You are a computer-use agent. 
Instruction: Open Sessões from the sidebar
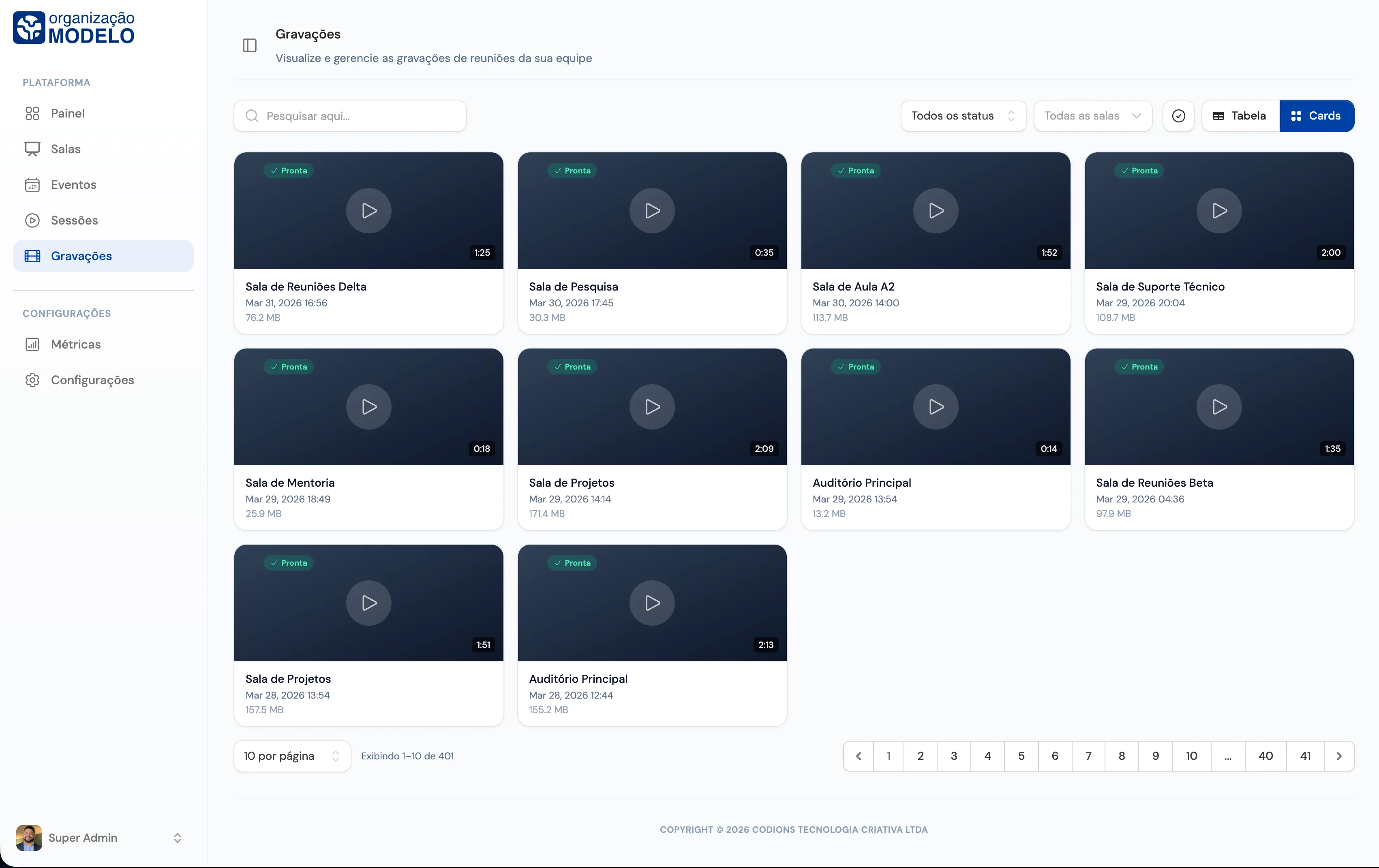tap(74, 220)
